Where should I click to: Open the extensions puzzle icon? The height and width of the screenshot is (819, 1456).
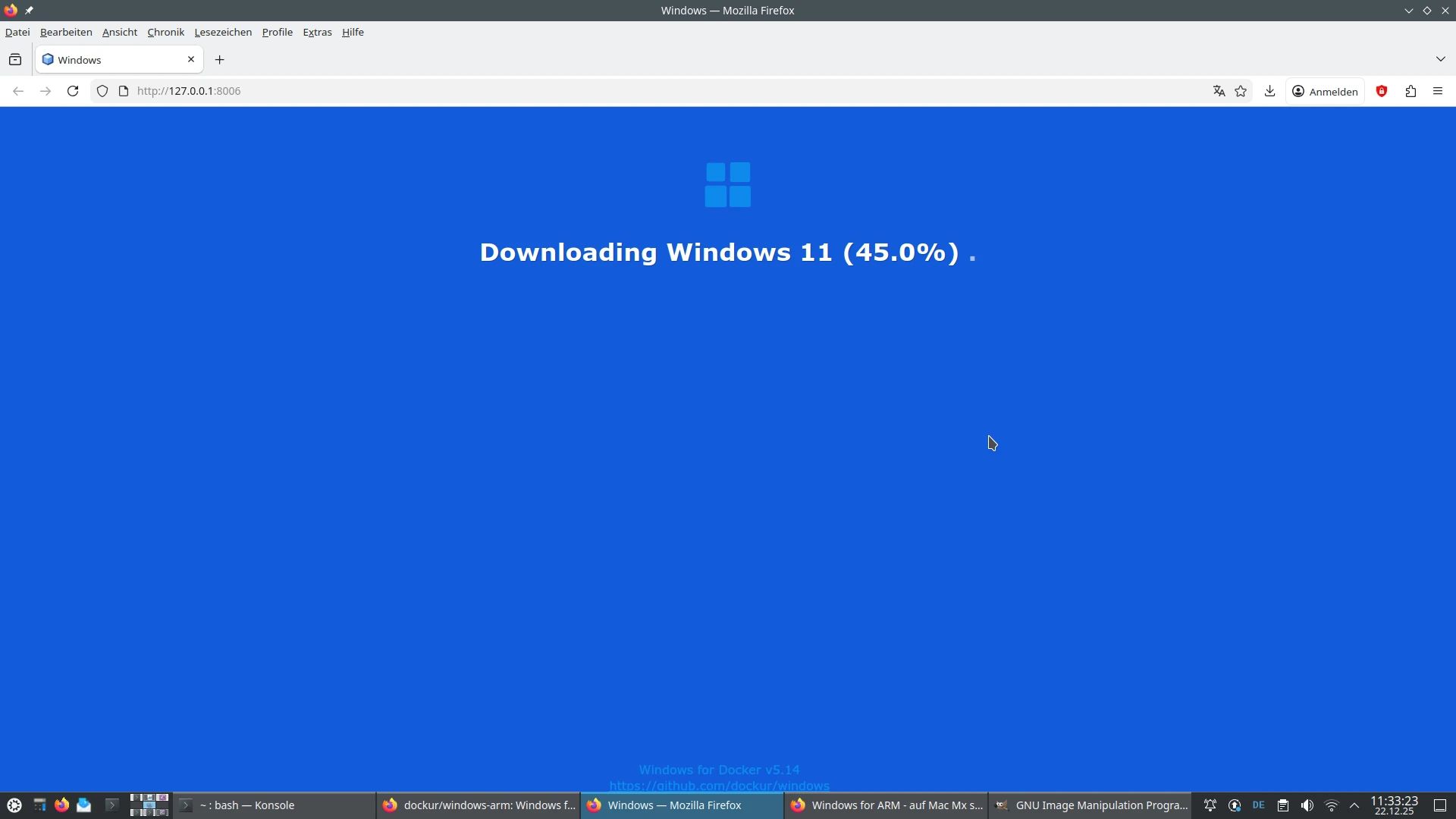(1410, 91)
